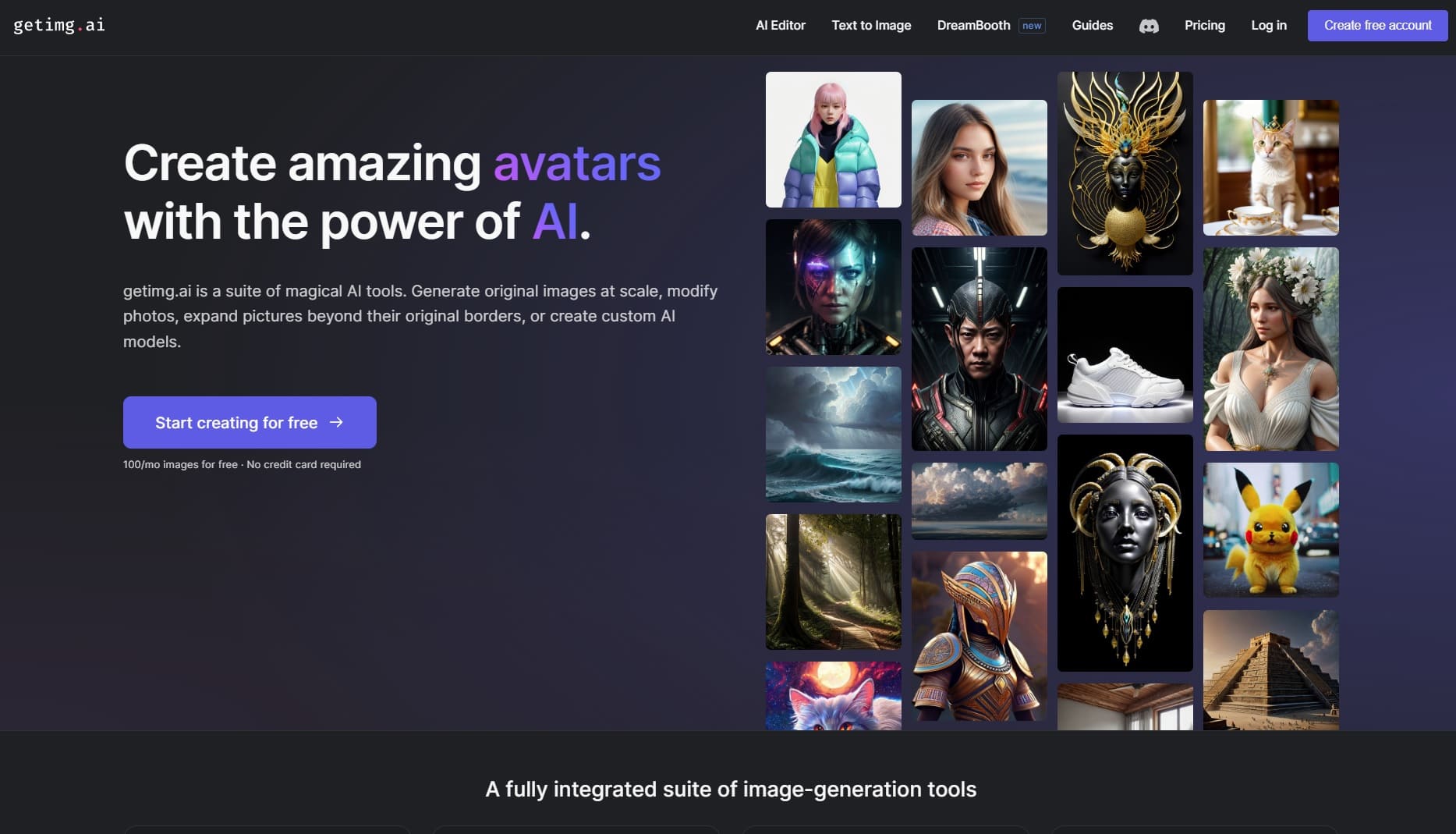Viewport: 1456px width, 834px height.
Task: Select the cyborg woman face thumbnail
Action: click(833, 287)
